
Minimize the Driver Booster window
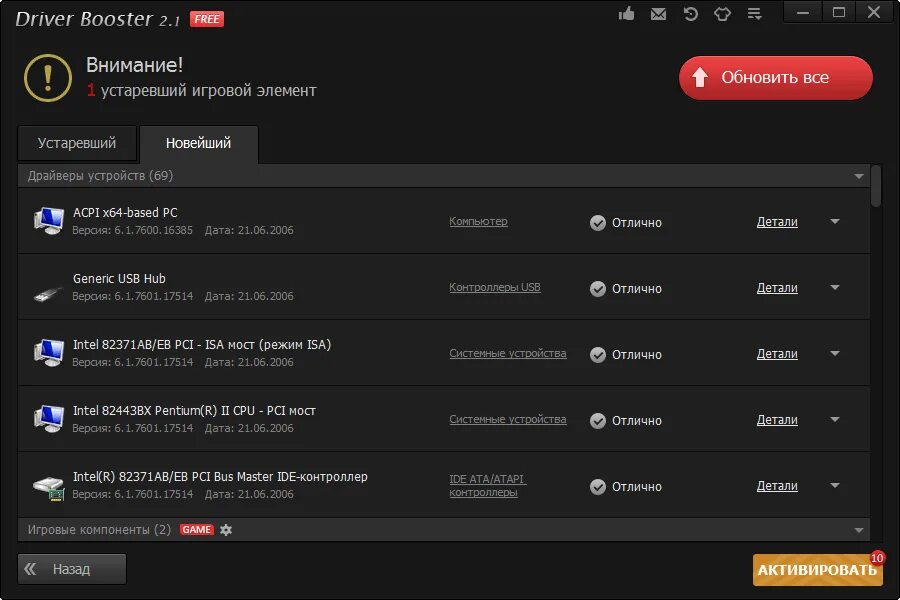coord(803,13)
